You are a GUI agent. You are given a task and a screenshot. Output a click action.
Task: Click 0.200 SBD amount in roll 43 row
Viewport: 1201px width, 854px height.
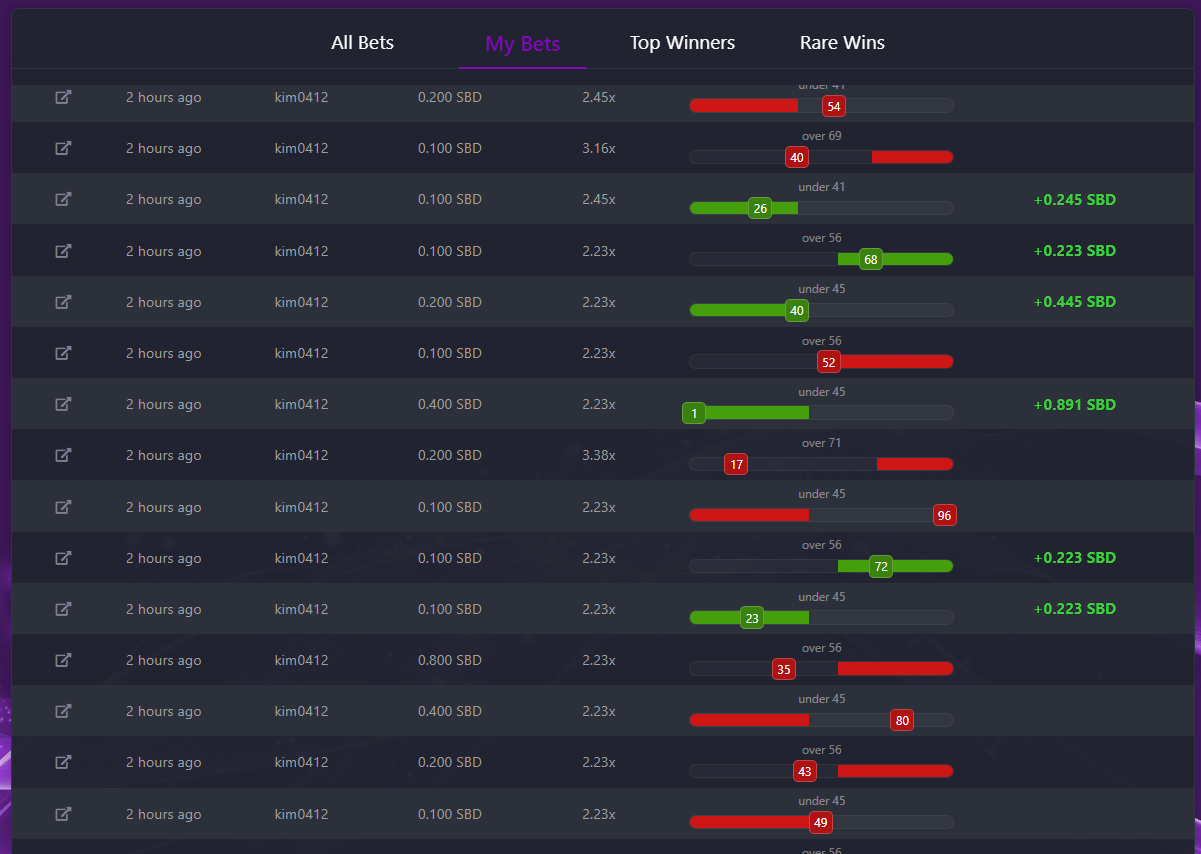pos(450,762)
